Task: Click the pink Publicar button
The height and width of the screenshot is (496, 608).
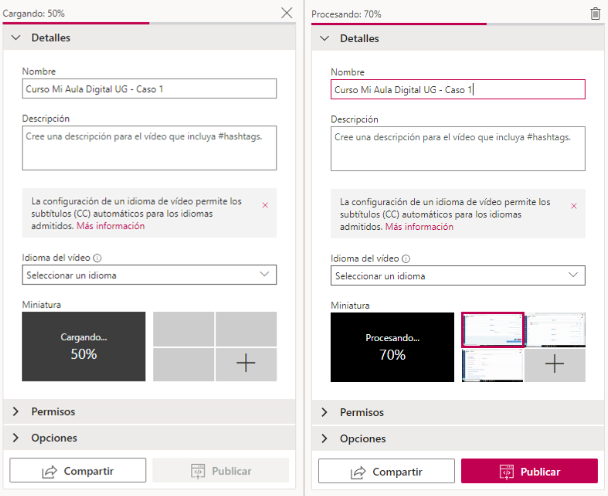Action: tap(530, 471)
